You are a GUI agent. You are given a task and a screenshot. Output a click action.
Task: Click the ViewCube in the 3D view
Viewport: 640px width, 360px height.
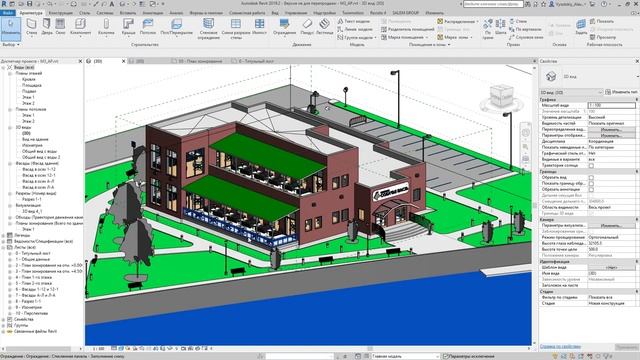tap(501, 97)
